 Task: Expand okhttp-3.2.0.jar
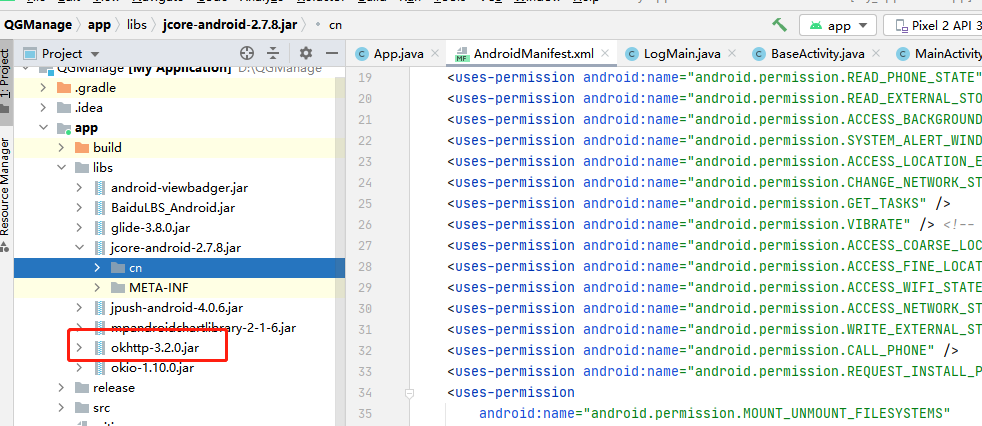80,348
